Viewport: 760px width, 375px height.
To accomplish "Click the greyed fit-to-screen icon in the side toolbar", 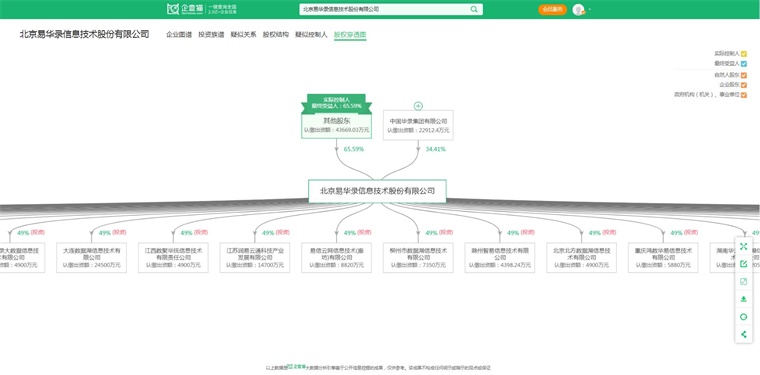I will click(x=744, y=281).
